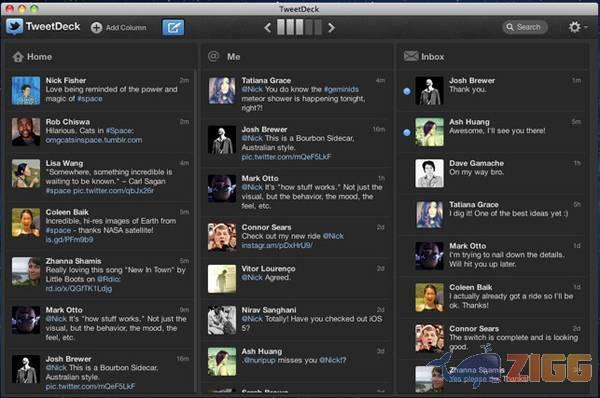Click Josh Brewer's avatar in Home column
The image size is (600, 398).
point(26,369)
